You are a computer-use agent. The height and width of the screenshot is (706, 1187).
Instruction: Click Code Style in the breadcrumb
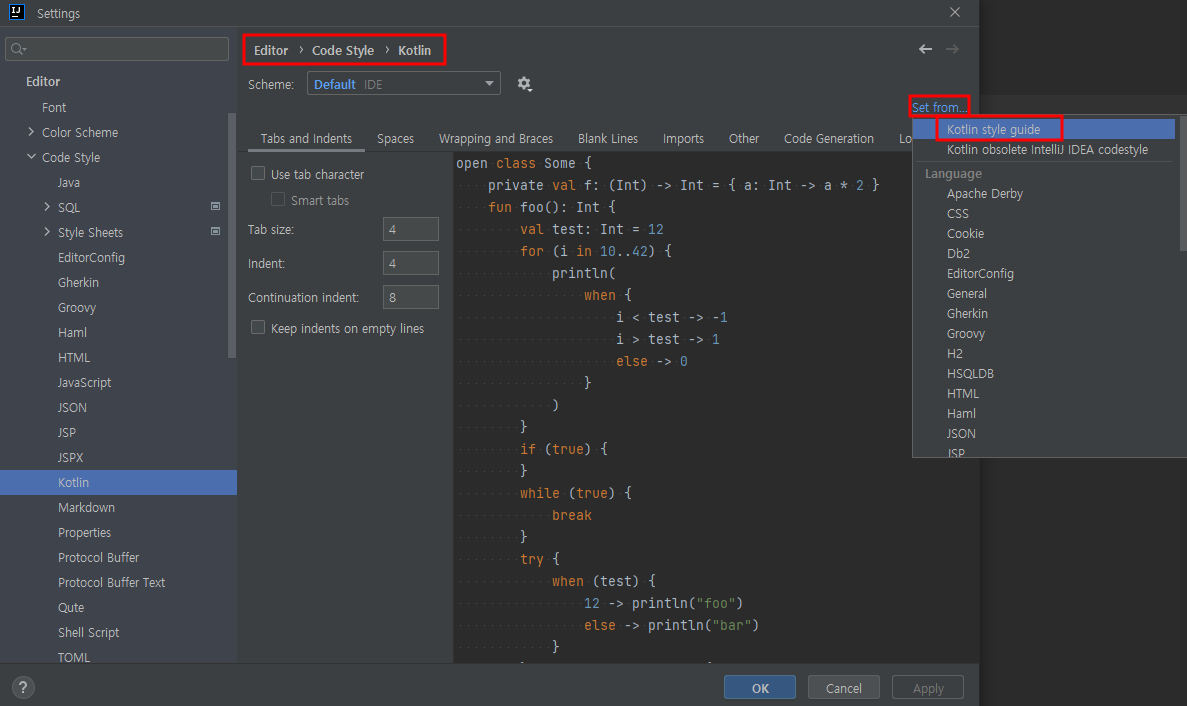tap(343, 50)
